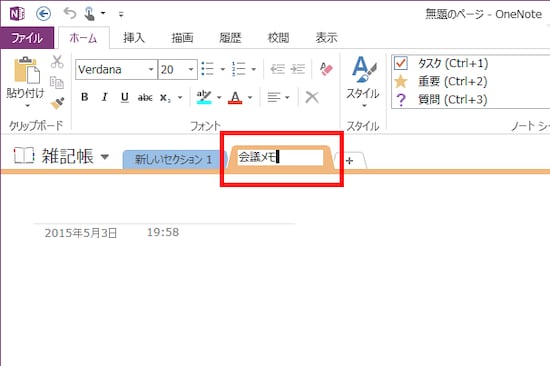Apply the text highlight color
Image resolution: width=550 pixels, height=366 pixels.
click(x=204, y=97)
